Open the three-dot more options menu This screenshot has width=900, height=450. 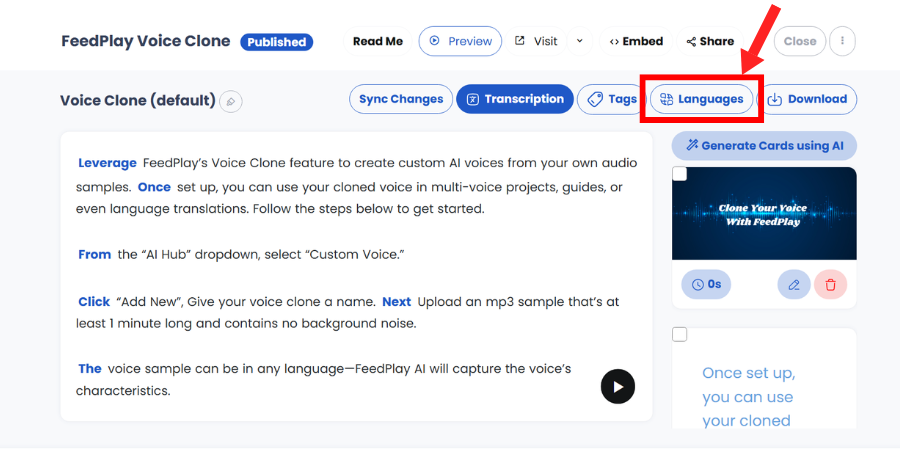843,41
